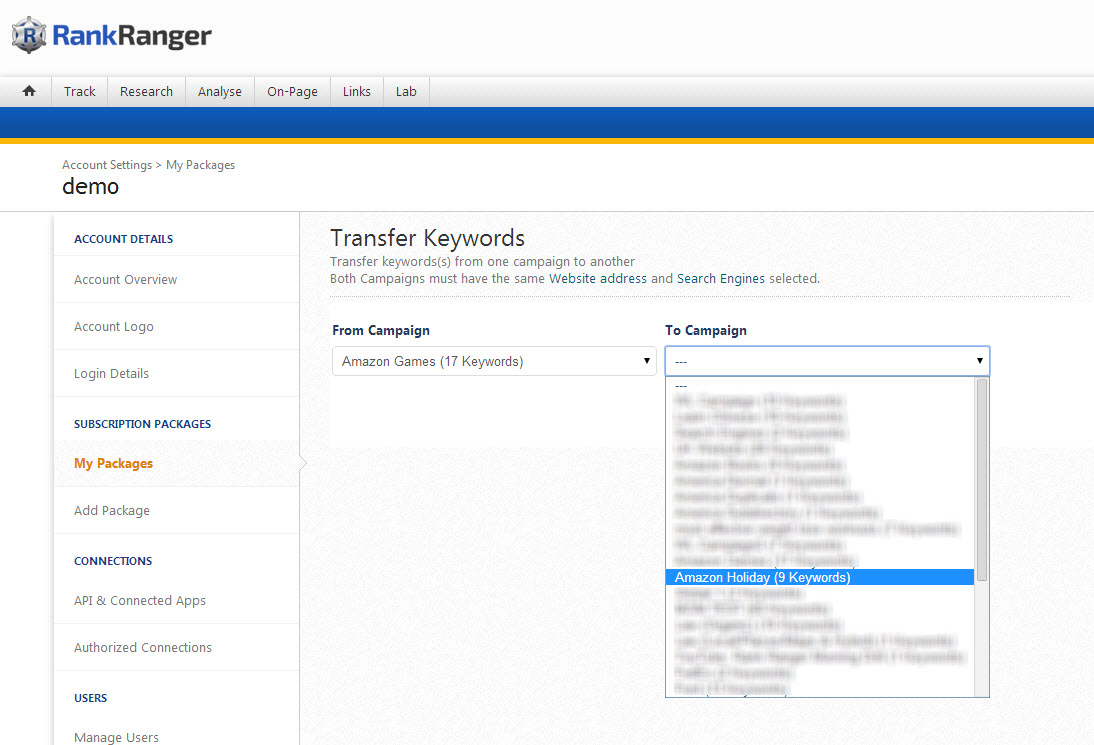Screen dimensions: 1094x745
Task: Click the ACCOUNT DETAILS section header
Action: 123,239
